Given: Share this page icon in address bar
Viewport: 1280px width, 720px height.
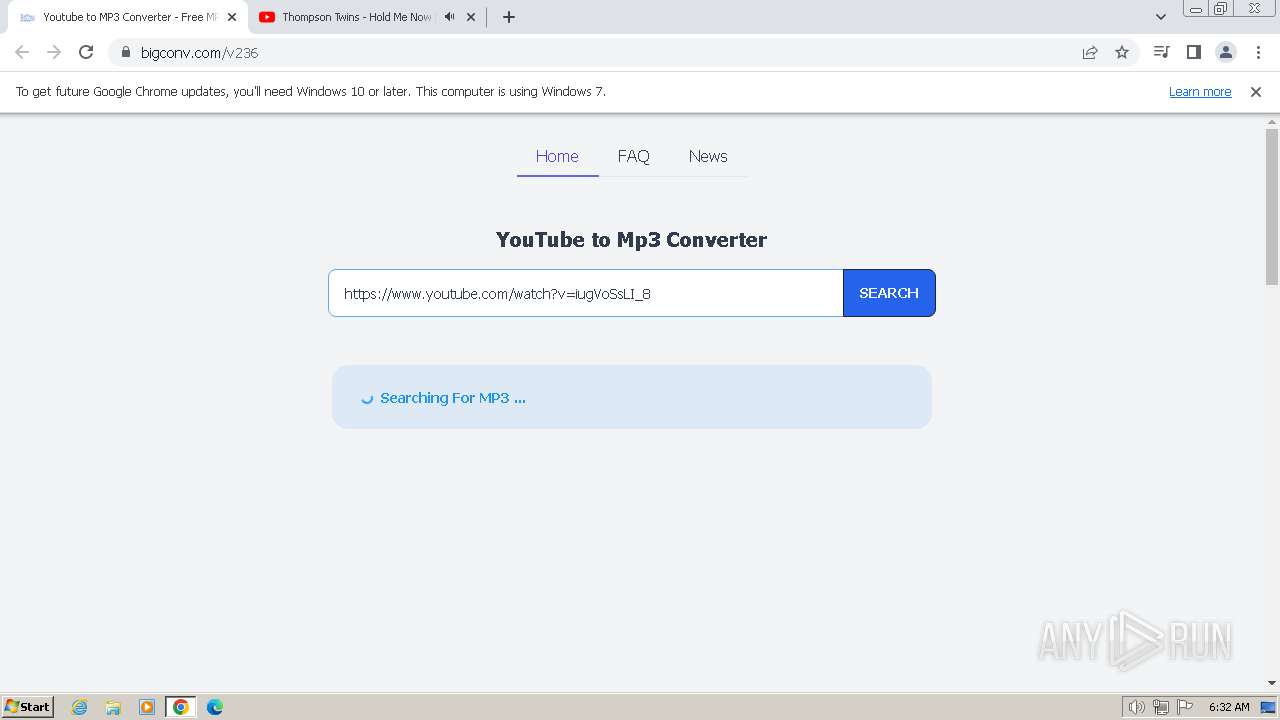Looking at the screenshot, I should pyautogui.click(x=1090, y=52).
